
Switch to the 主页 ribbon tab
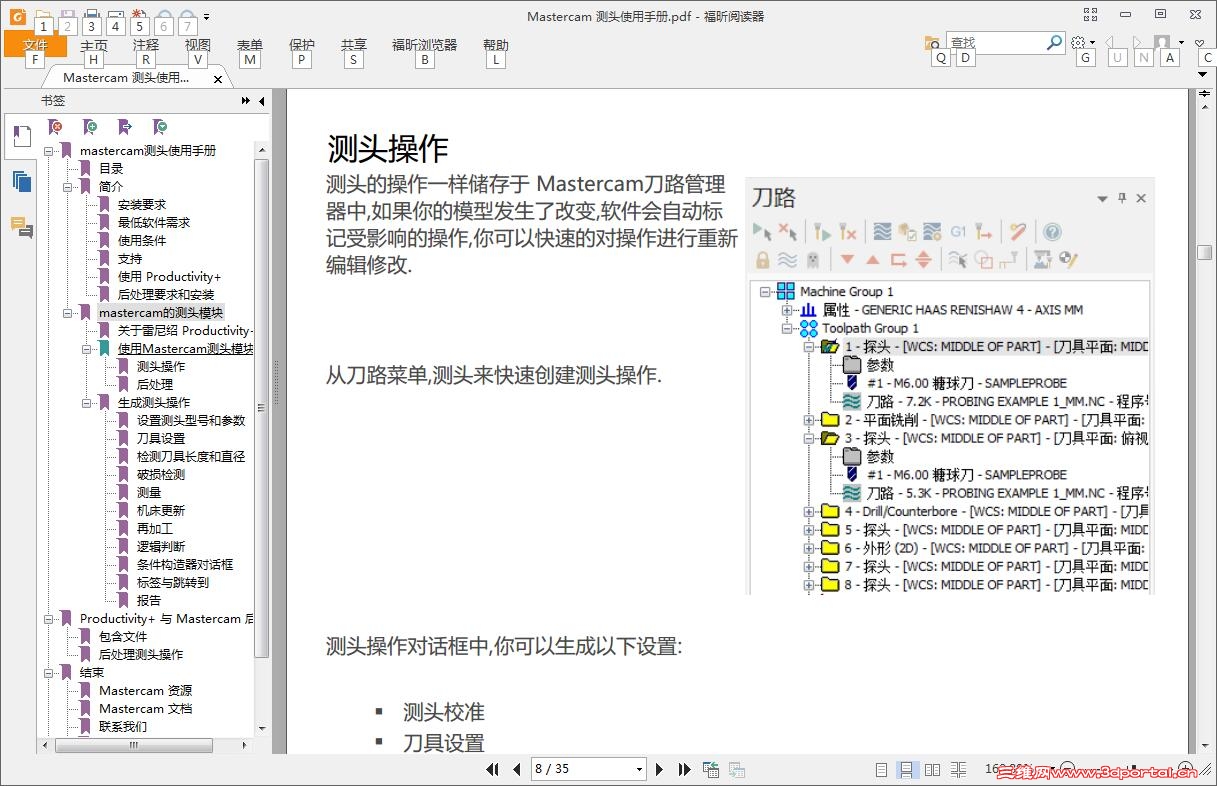coord(94,45)
